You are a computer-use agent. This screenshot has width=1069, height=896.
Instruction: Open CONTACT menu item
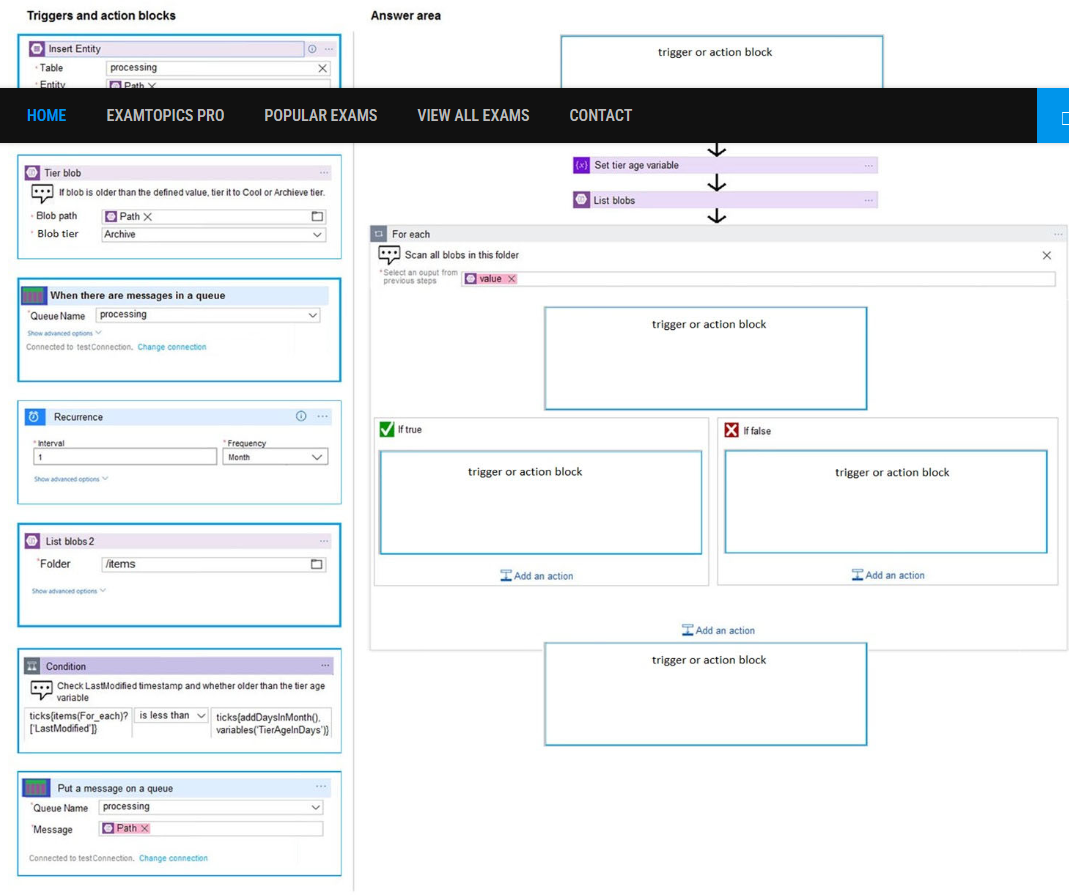tap(601, 115)
